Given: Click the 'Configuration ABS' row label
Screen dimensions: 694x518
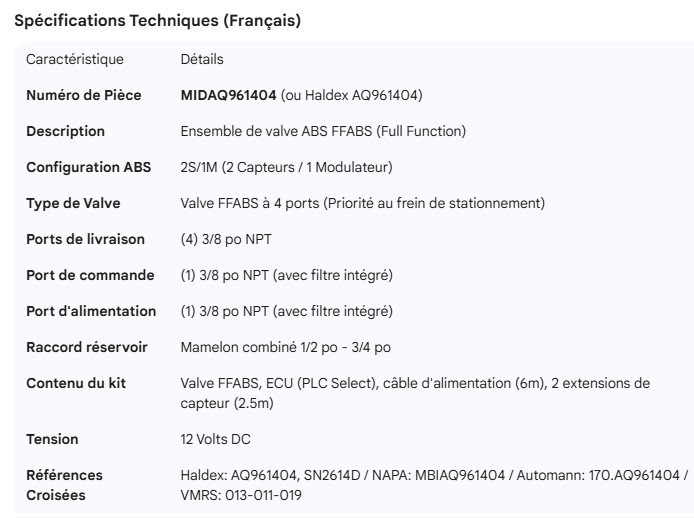Looking at the screenshot, I should [x=88, y=167].
